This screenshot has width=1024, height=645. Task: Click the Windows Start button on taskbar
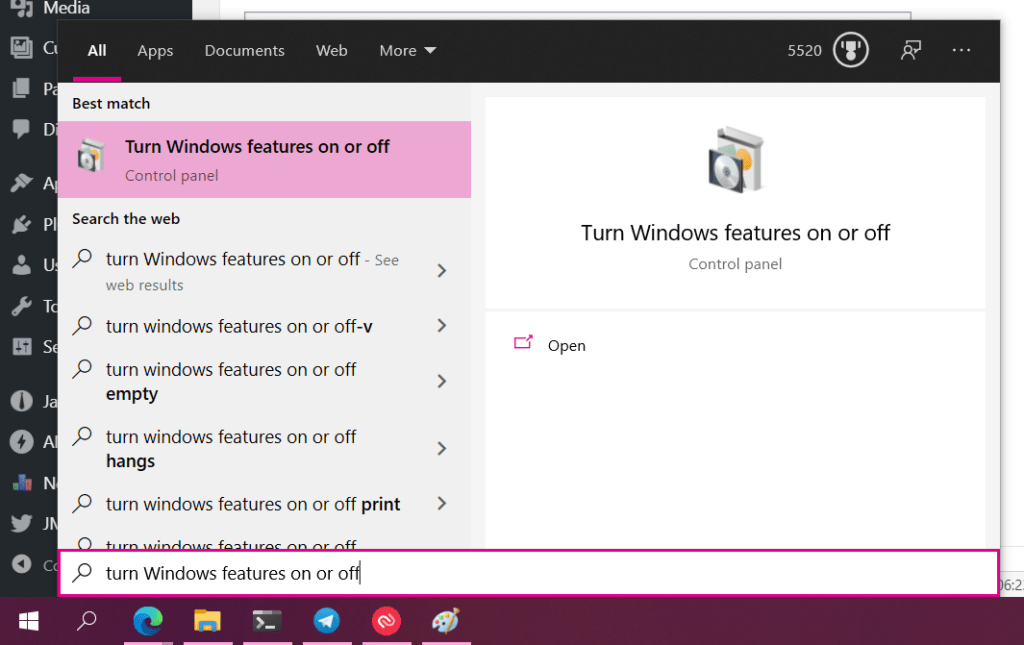(x=29, y=621)
